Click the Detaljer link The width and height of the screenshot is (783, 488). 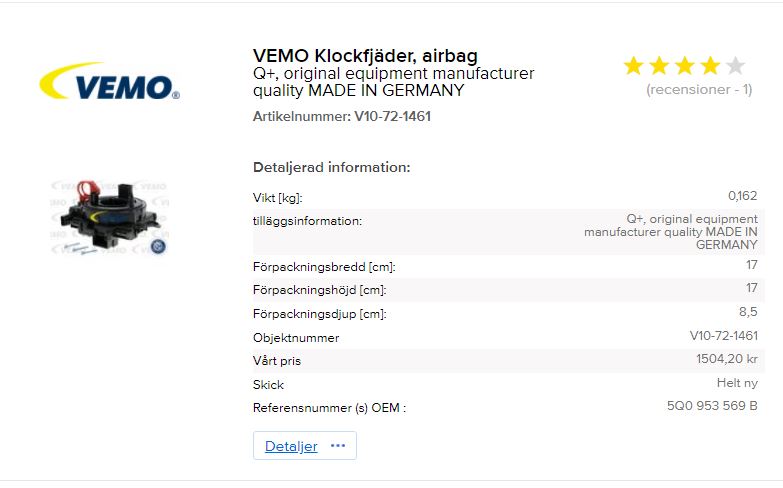coord(291,446)
